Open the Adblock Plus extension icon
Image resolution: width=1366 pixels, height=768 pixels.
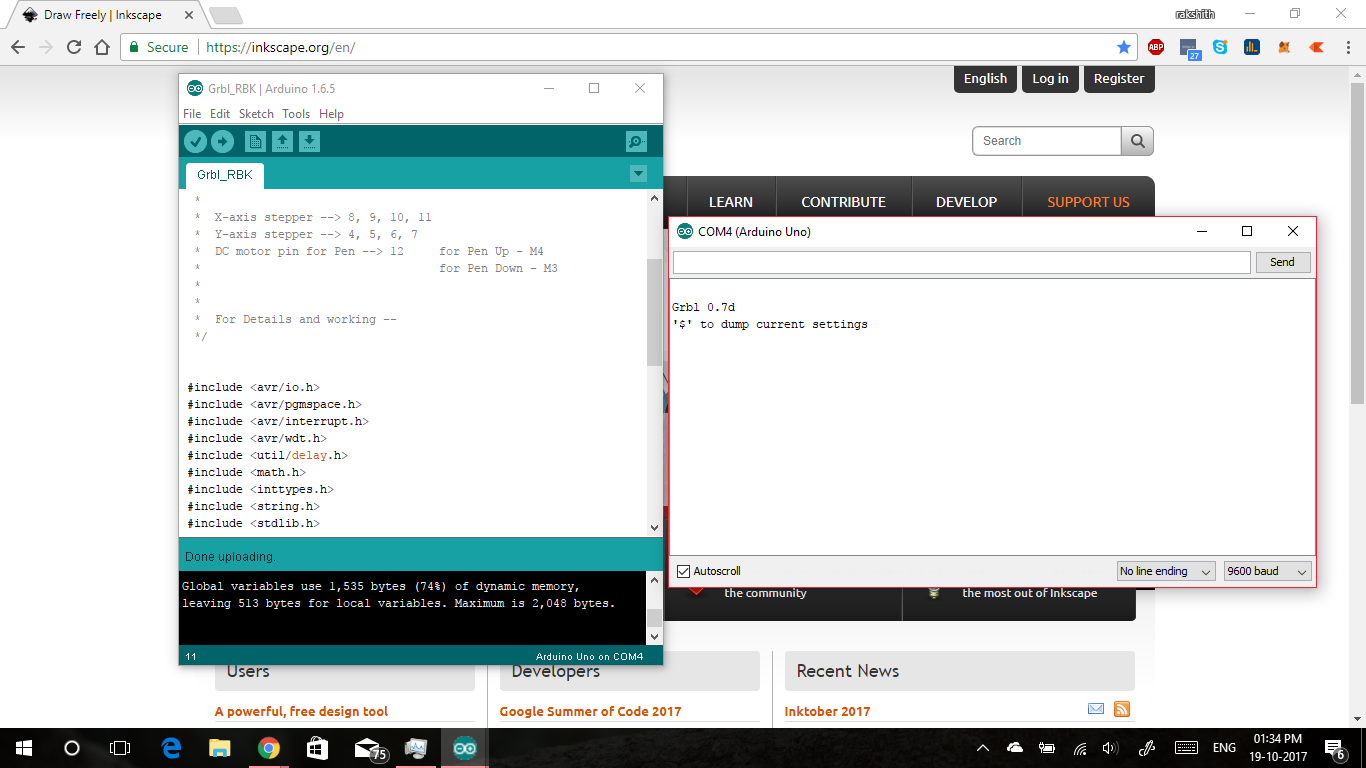1156,47
